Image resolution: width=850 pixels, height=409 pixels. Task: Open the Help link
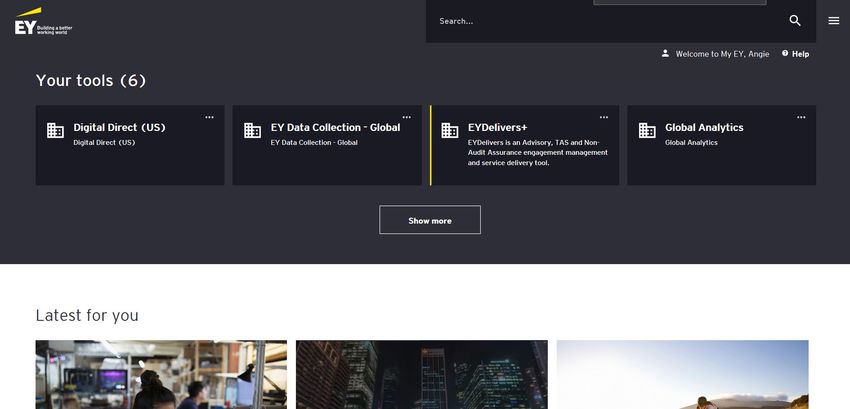800,54
